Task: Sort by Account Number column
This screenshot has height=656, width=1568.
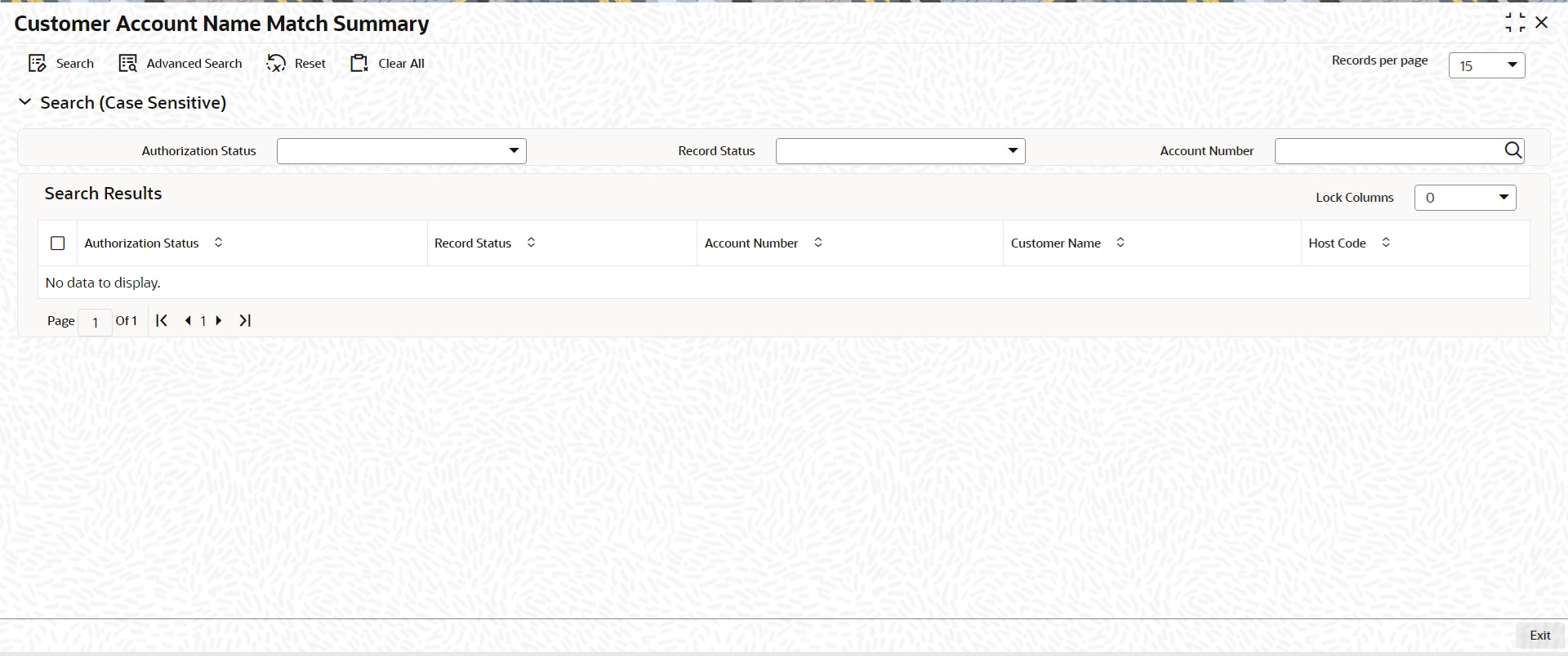Action: [818, 243]
